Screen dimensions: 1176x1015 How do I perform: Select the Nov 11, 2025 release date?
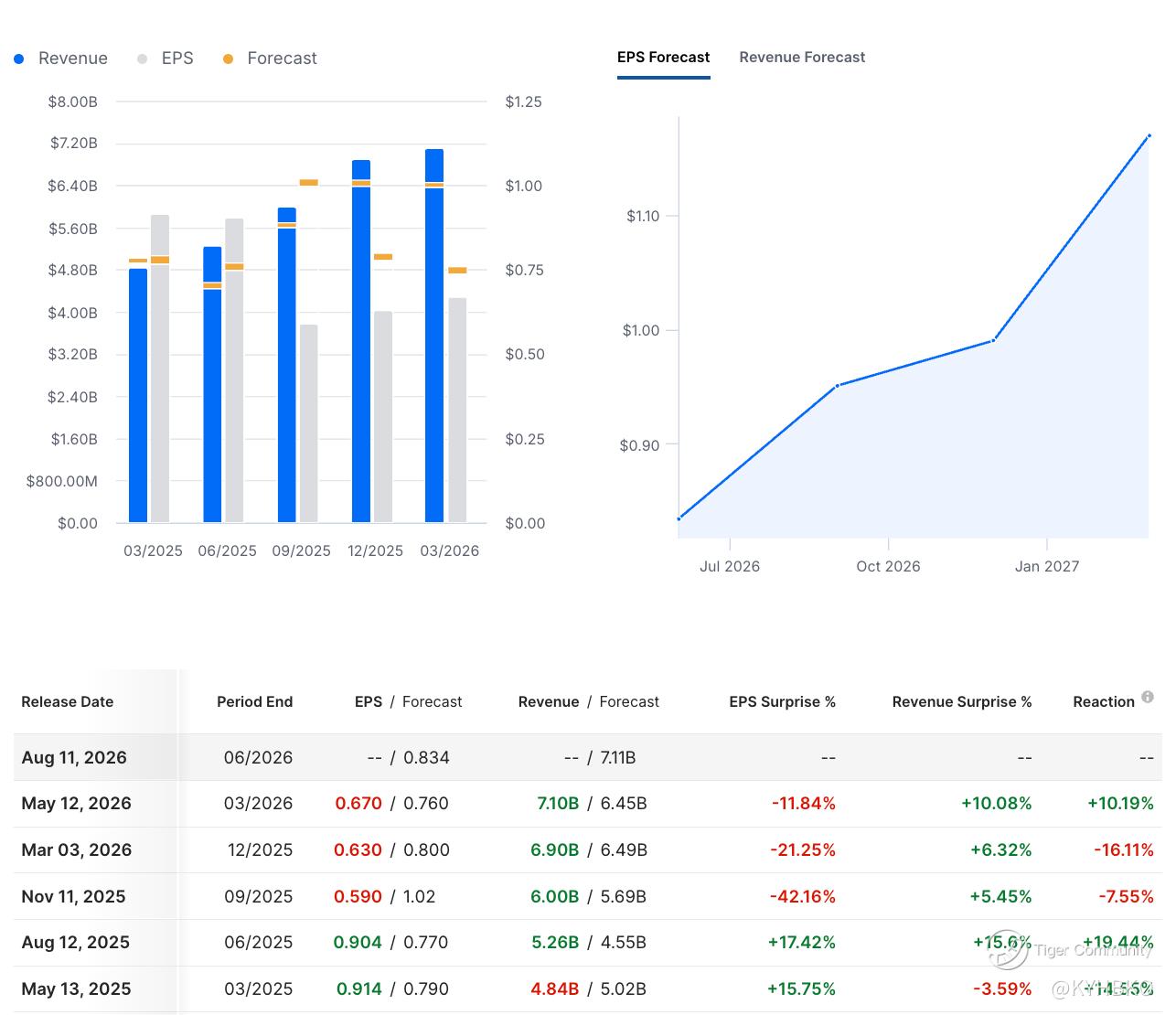tap(73, 896)
